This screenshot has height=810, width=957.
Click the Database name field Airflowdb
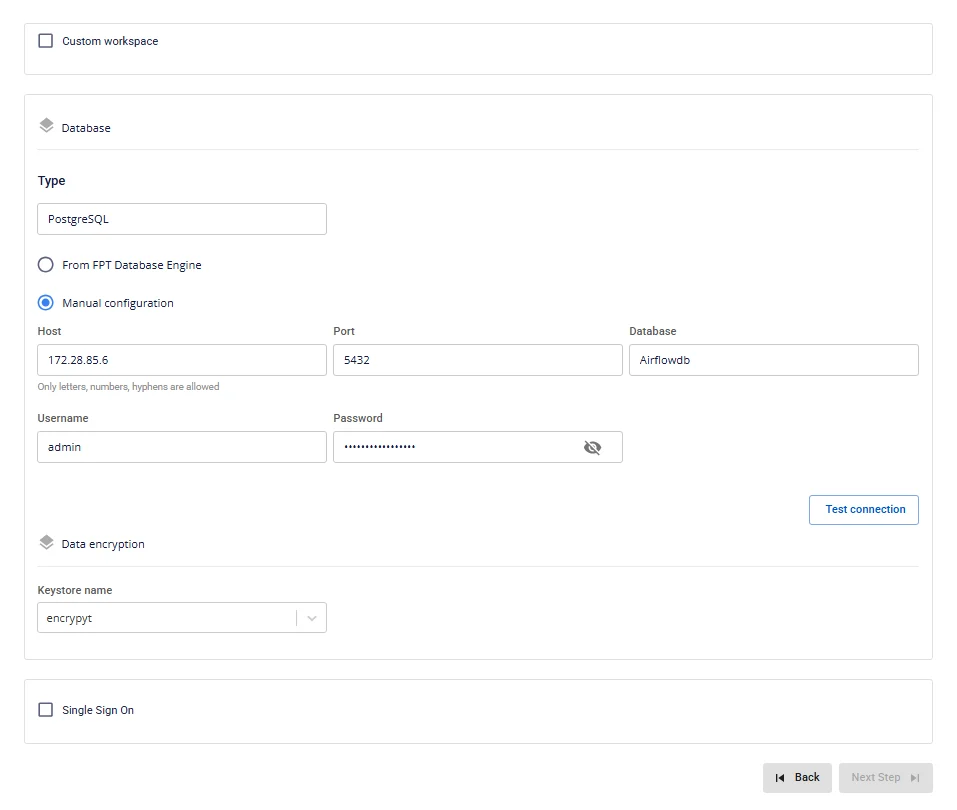pyautogui.click(x=774, y=360)
